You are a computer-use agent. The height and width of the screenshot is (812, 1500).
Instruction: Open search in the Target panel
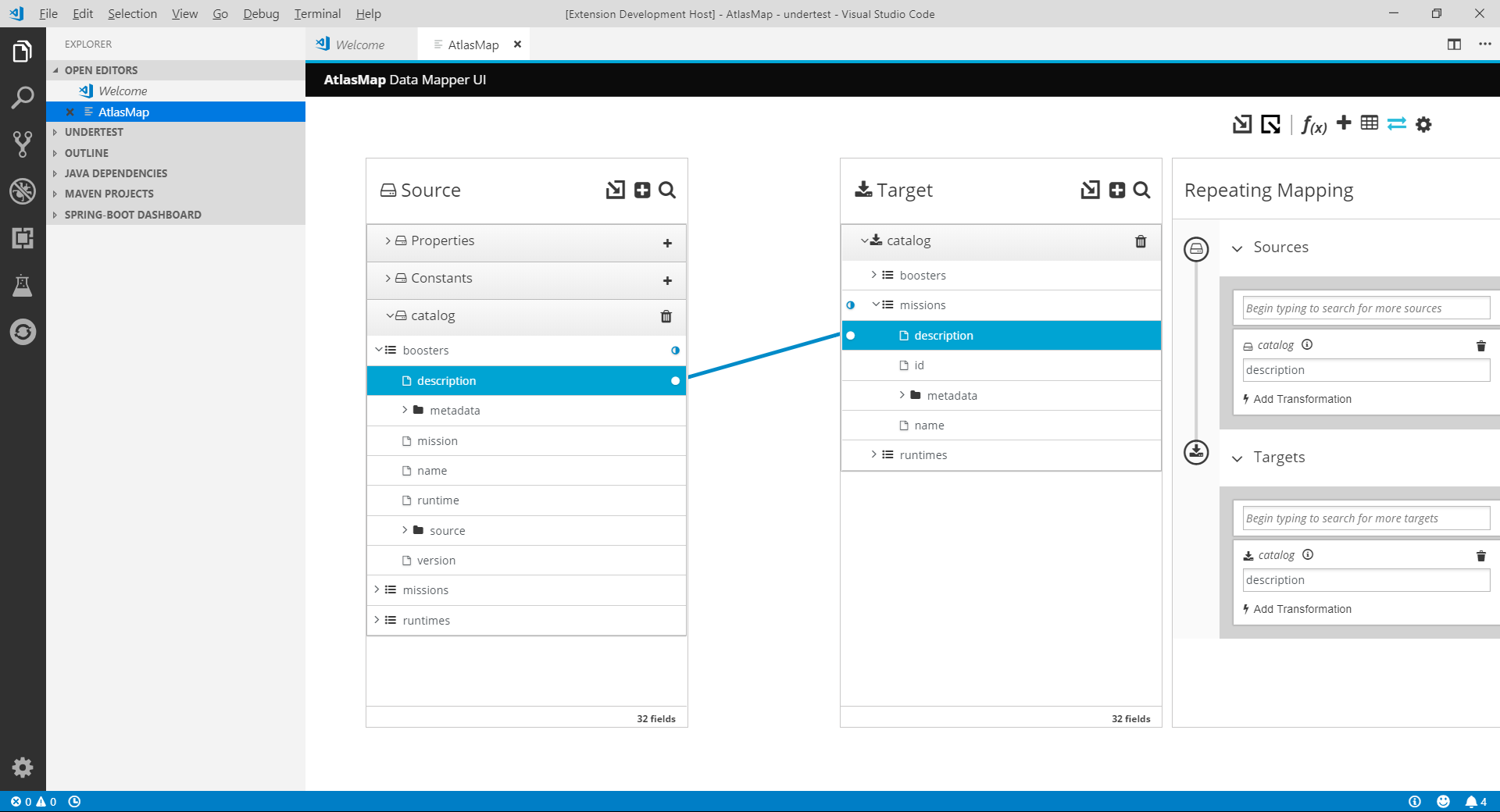[x=1142, y=190]
